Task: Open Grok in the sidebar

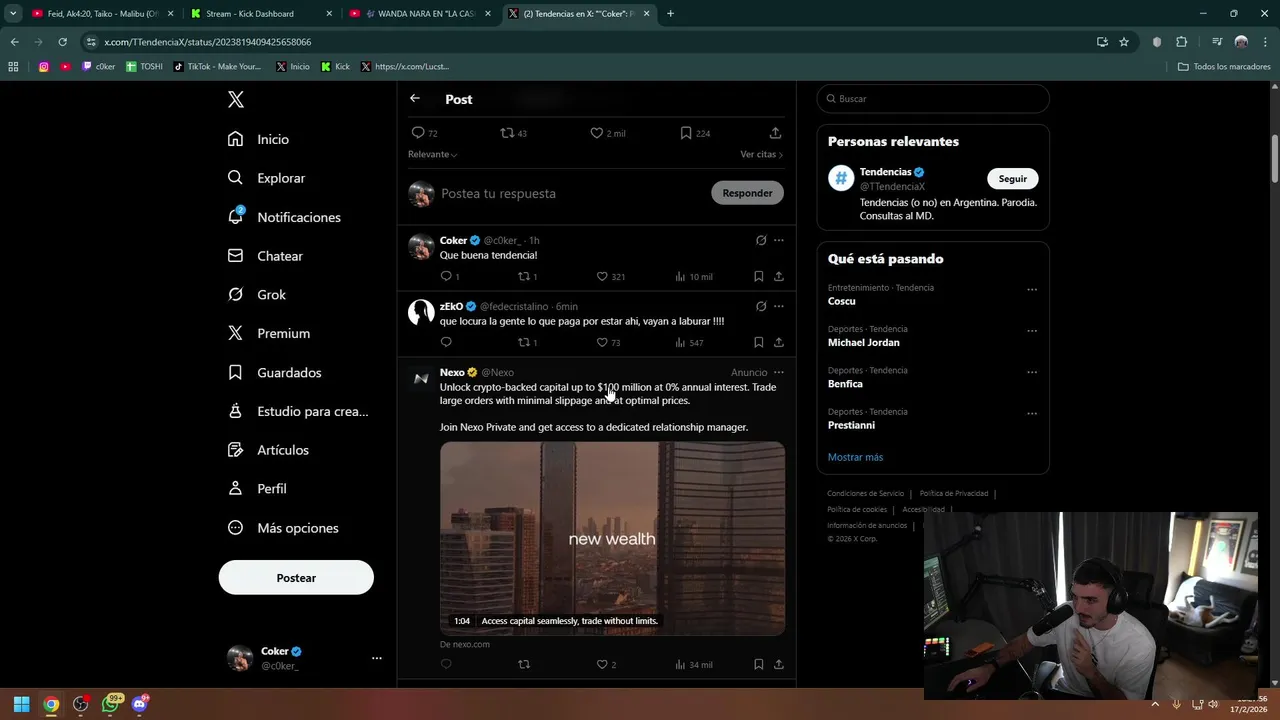Action: (257, 295)
